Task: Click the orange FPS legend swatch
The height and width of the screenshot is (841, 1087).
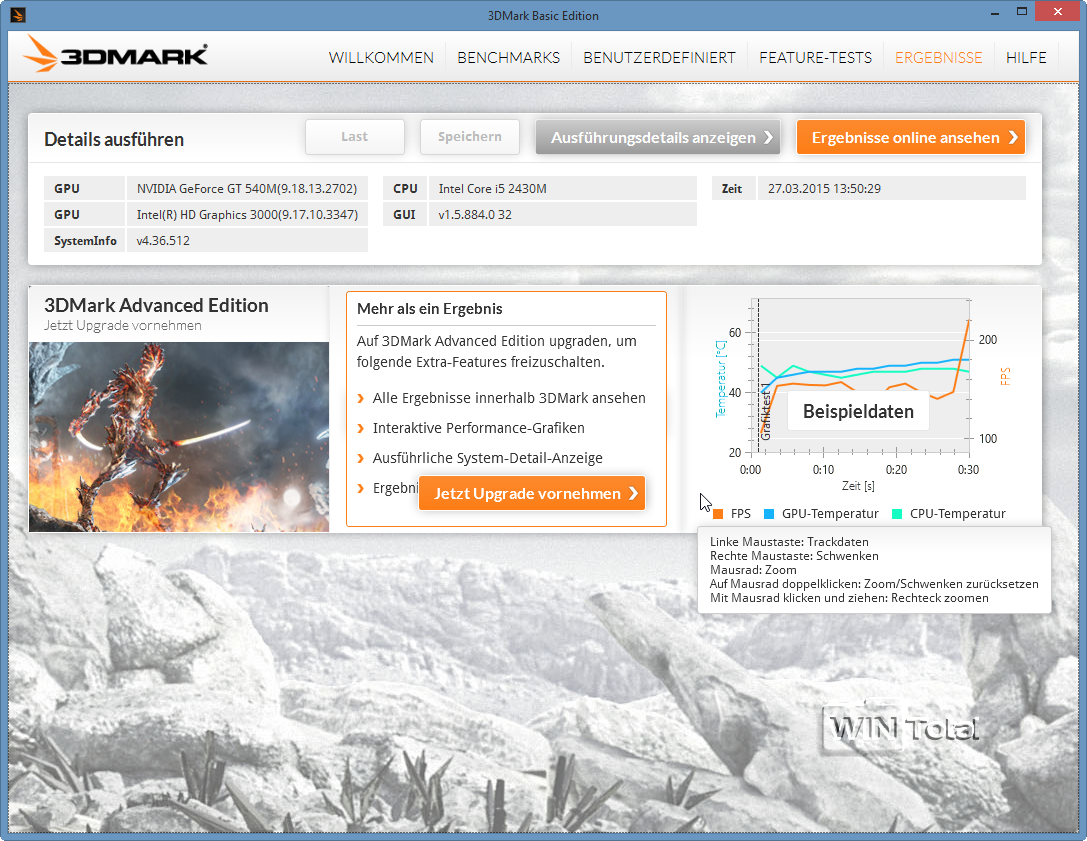Action: [718, 514]
